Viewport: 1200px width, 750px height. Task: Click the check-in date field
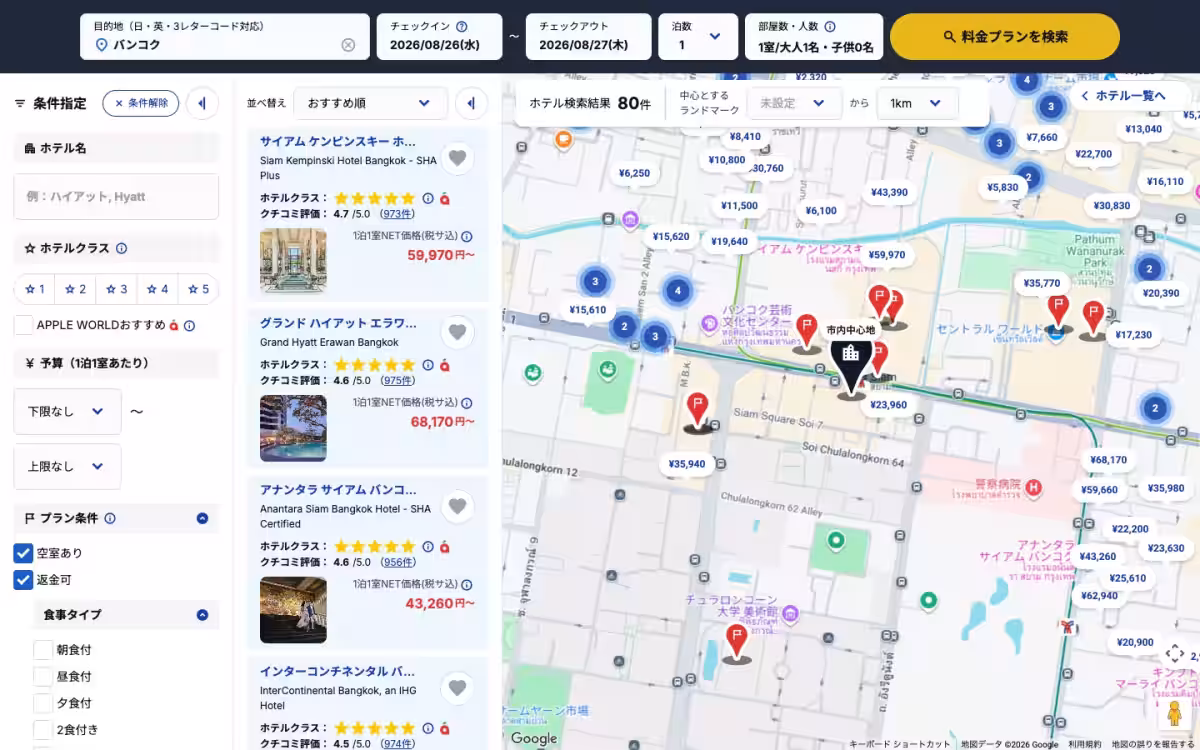click(x=440, y=37)
